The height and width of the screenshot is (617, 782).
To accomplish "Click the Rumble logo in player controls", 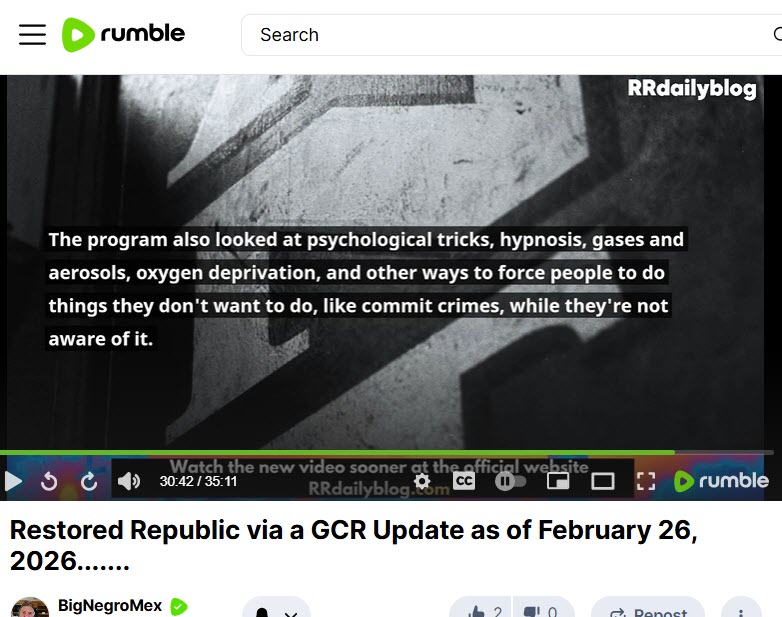I will [721, 481].
